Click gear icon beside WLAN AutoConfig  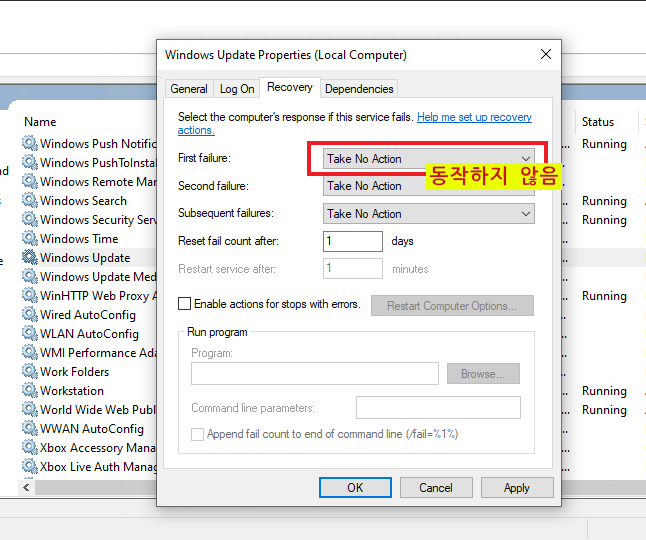[30, 333]
